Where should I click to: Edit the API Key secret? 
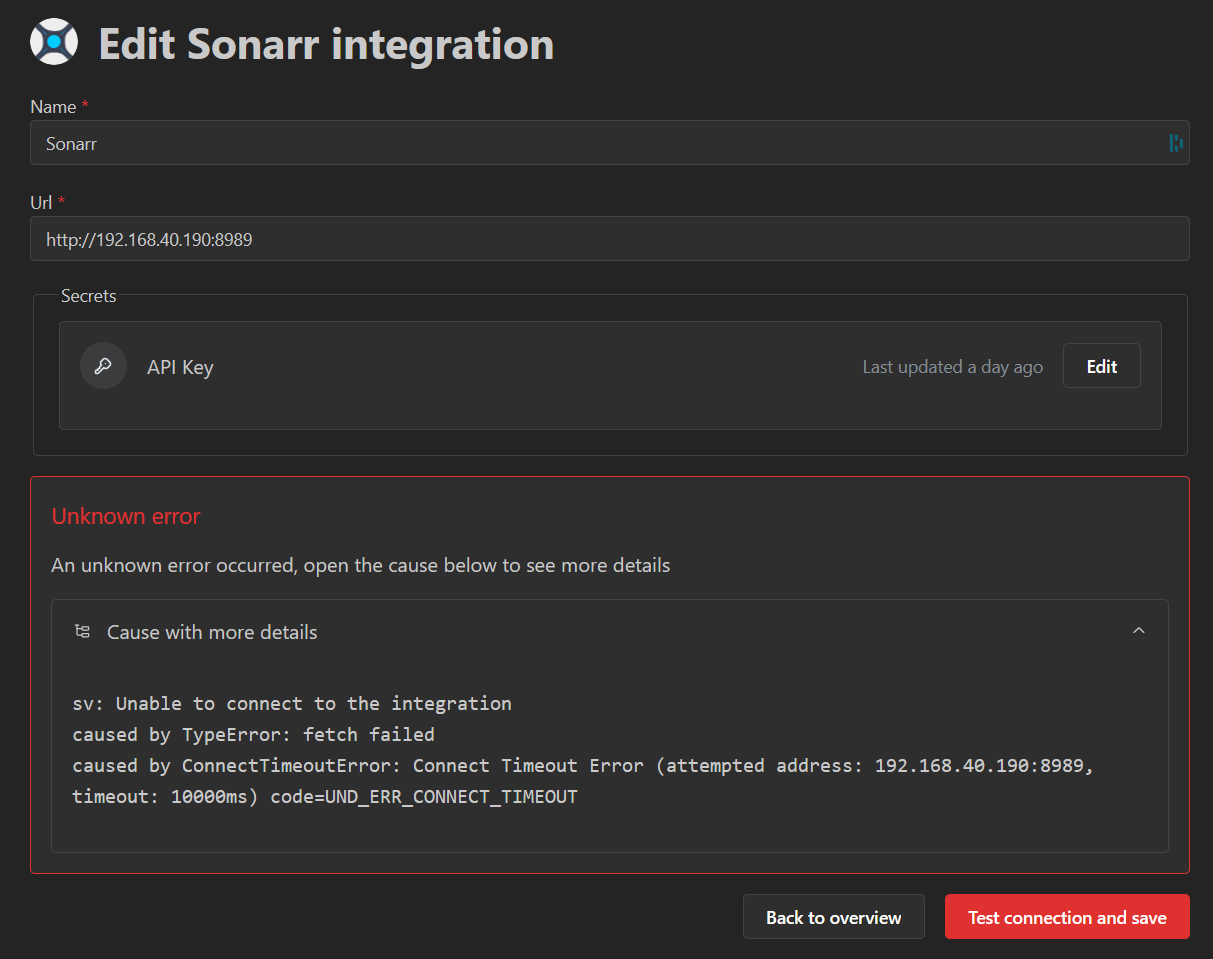pyautogui.click(x=1101, y=366)
